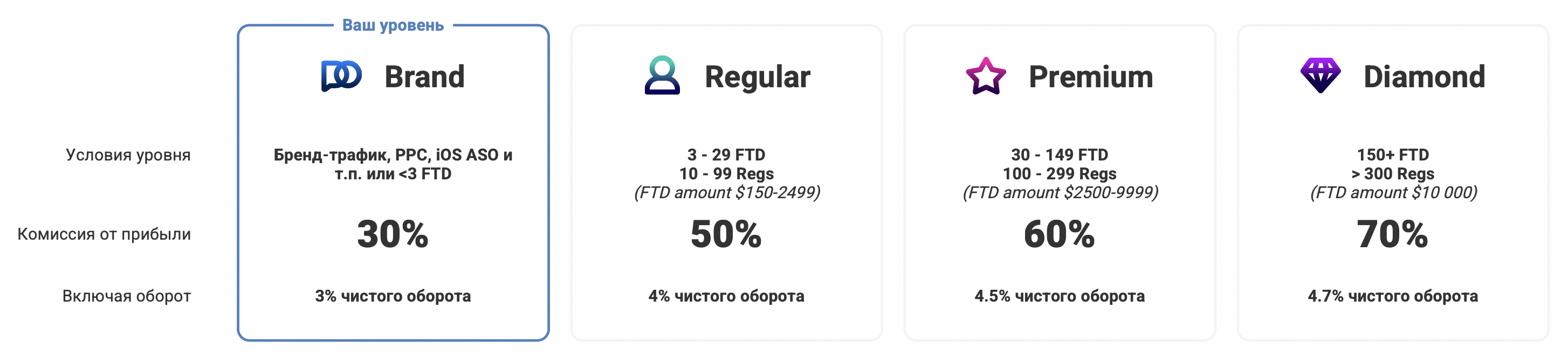The image size is (1568, 363).
Task: Click '4% чистого оборота' text
Action: [x=726, y=296]
